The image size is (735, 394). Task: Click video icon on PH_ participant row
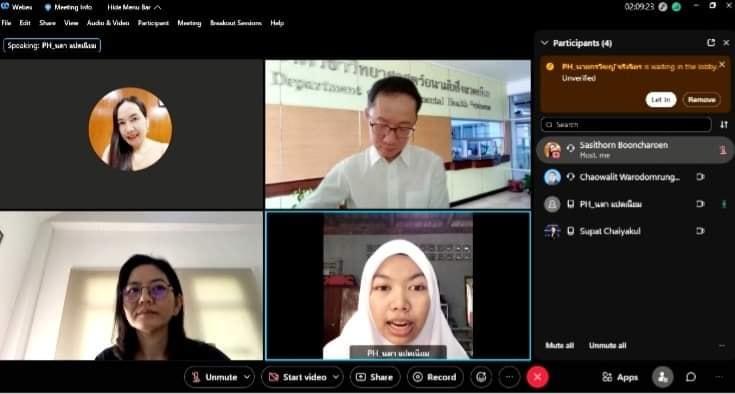point(700,204)
